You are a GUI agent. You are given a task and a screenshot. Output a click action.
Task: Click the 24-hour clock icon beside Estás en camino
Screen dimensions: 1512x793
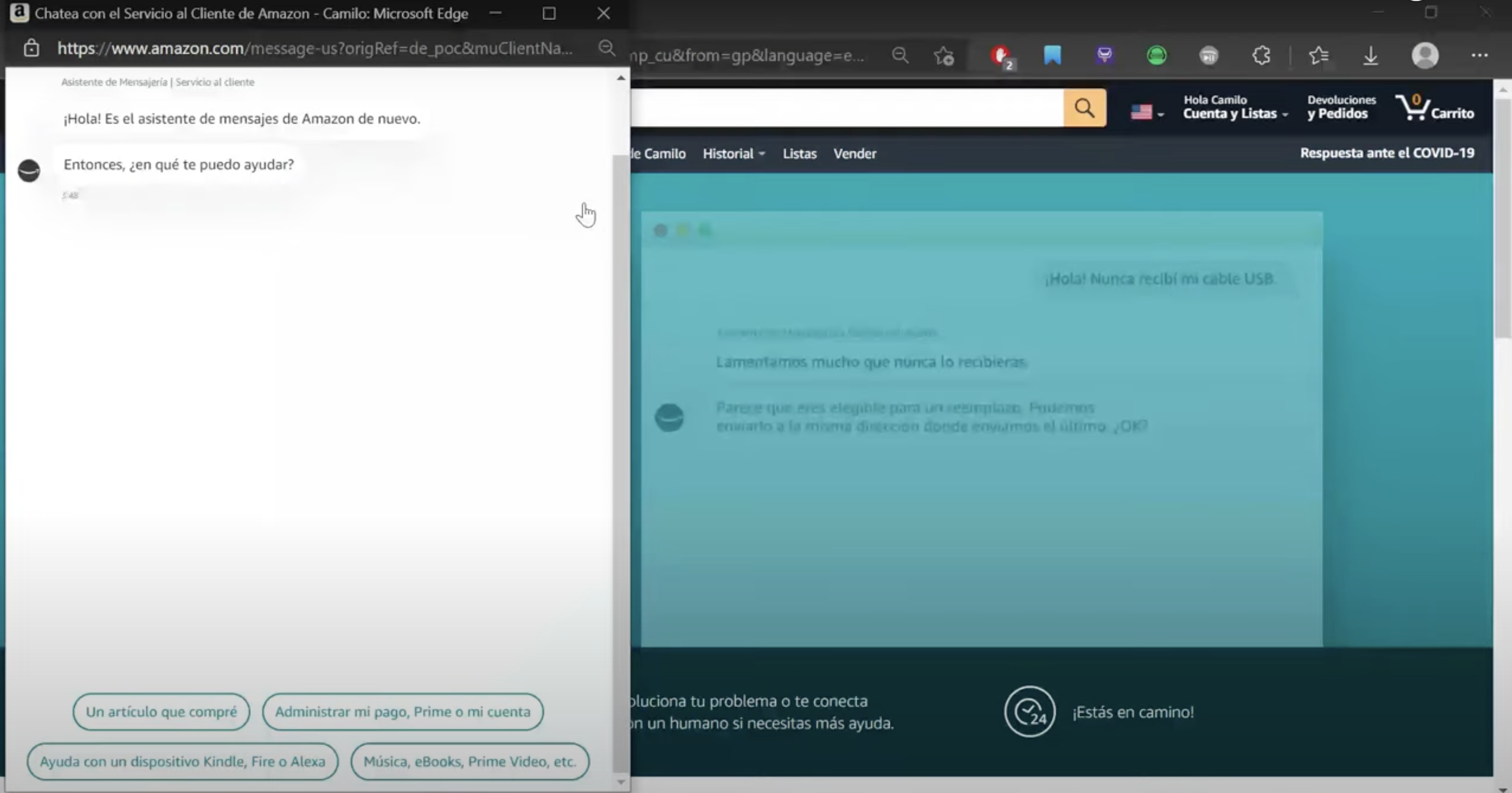click(x=1030, y=711)
